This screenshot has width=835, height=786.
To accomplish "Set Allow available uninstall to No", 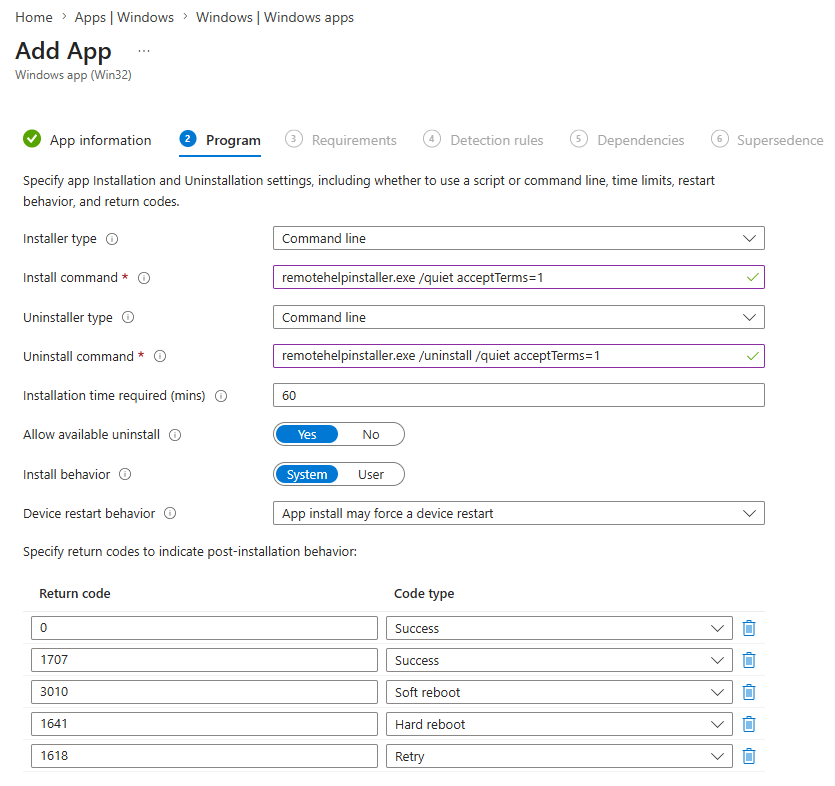I will [x=371, y=435].
